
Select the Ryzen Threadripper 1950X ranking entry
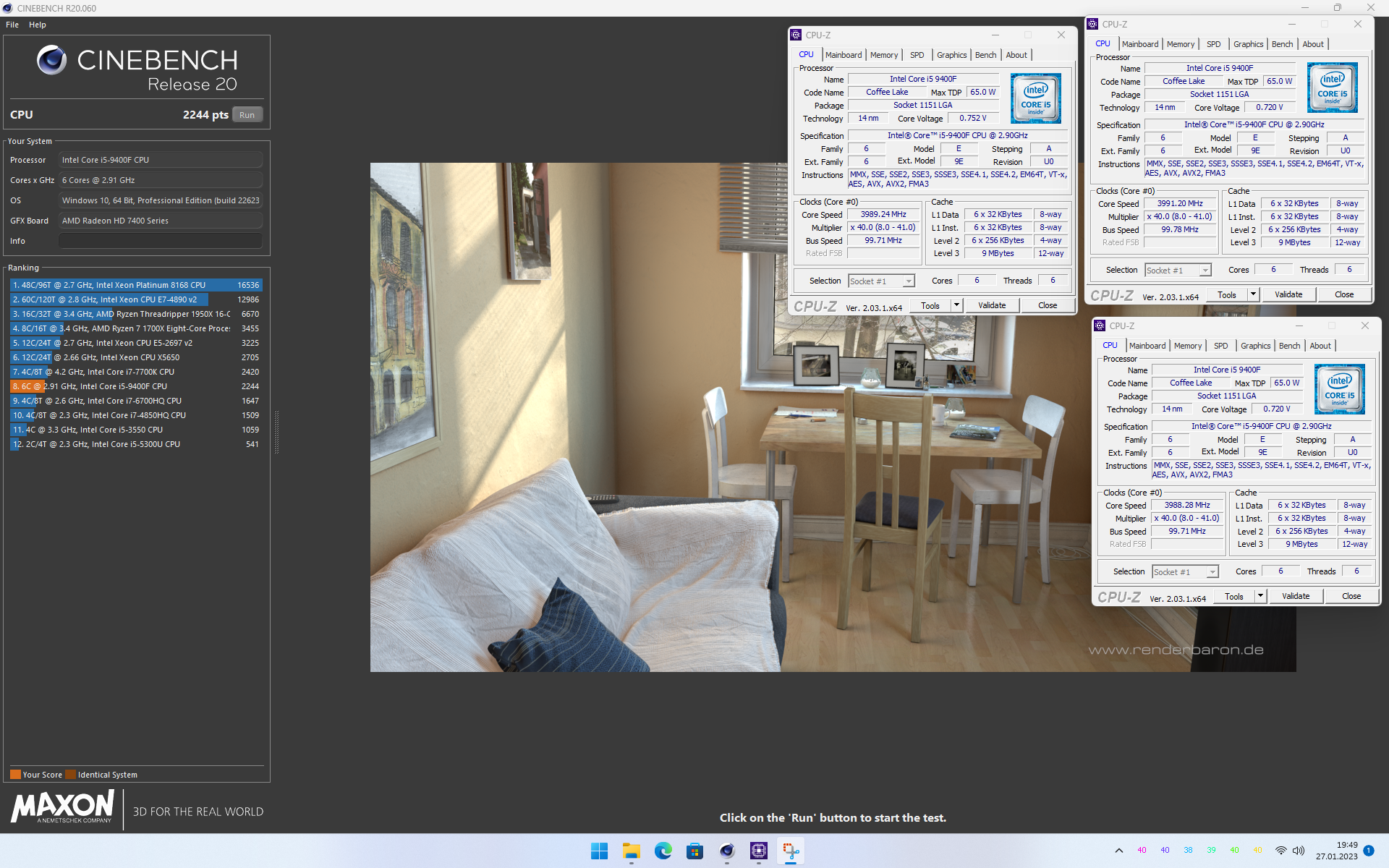136,314
